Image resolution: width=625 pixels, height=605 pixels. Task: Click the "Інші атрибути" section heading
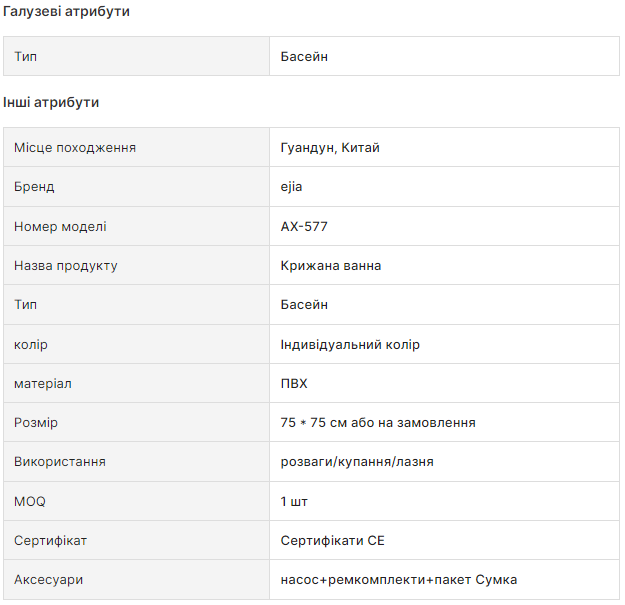click(x=51, y=102)
